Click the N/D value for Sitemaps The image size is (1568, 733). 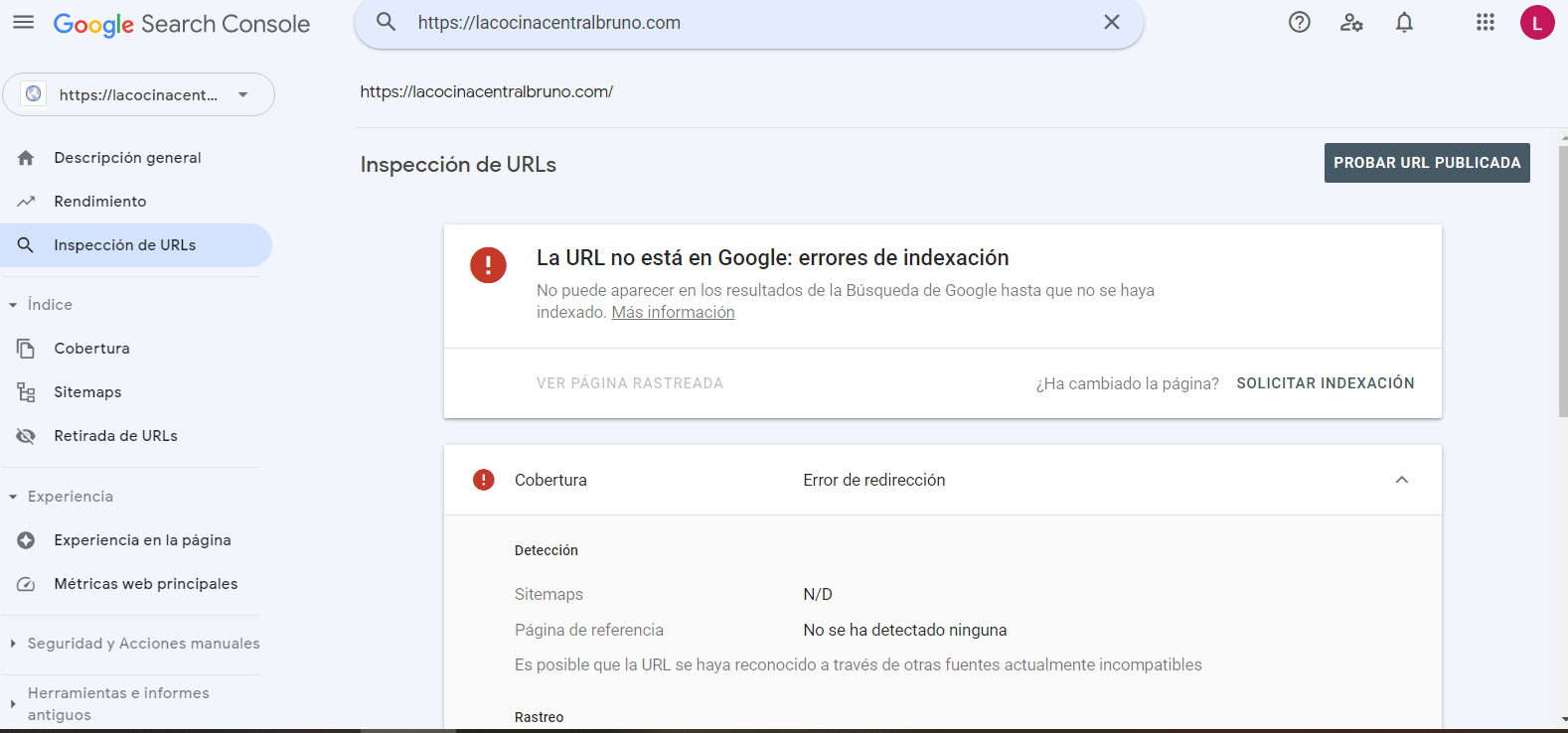(818, 594)
